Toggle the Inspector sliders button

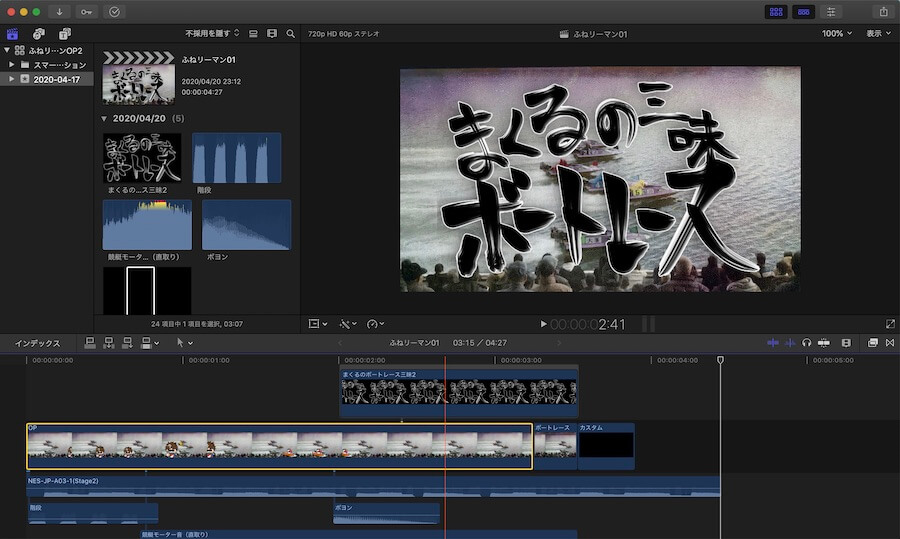831,11
